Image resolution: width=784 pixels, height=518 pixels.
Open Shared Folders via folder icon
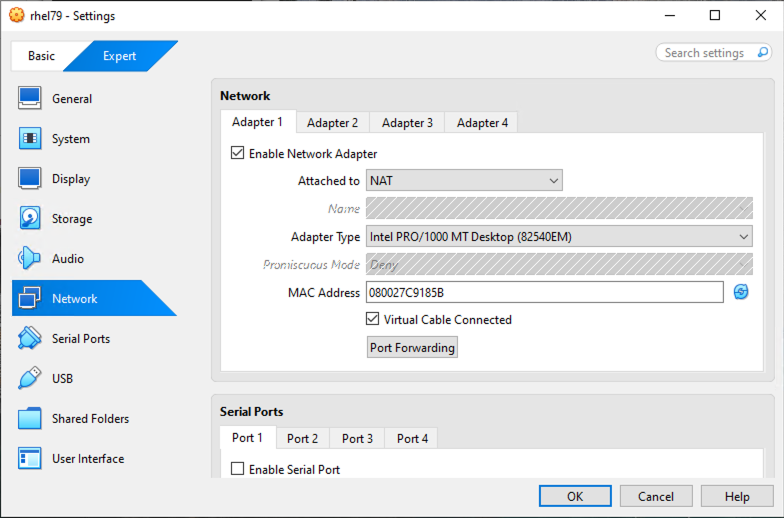pyautogui.click(x=30, y=418)
